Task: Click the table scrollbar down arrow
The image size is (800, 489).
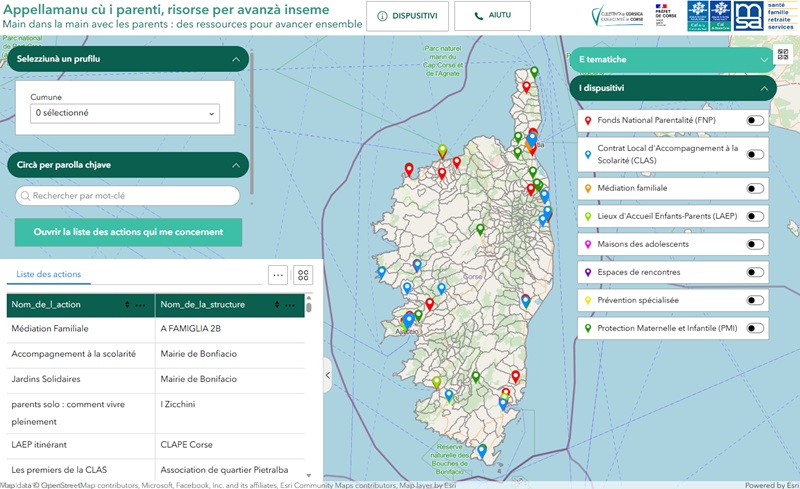Action: tap(308, 475)
